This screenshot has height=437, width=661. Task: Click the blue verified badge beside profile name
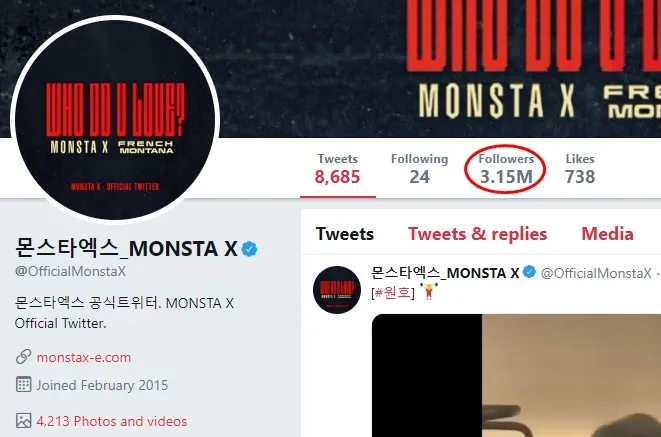pos(249,249)
